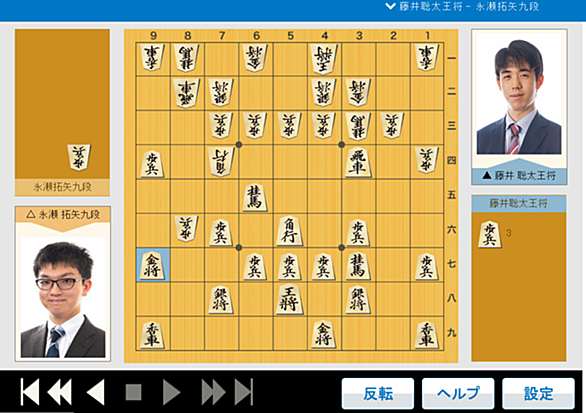Select the rook piece on 3四
The image size is (586, 413).
[358, 162]
